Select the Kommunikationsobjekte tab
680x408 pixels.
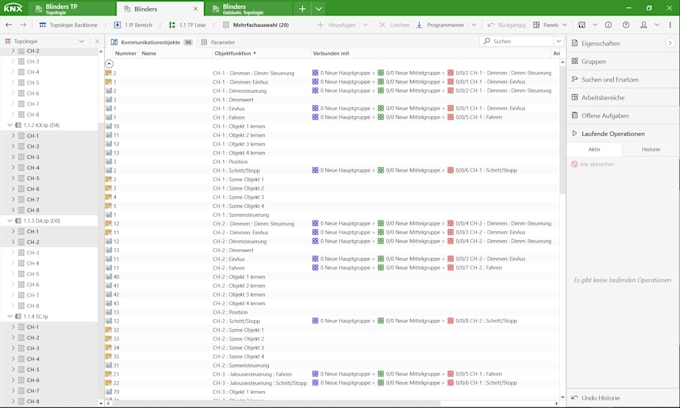coord(150,42)
